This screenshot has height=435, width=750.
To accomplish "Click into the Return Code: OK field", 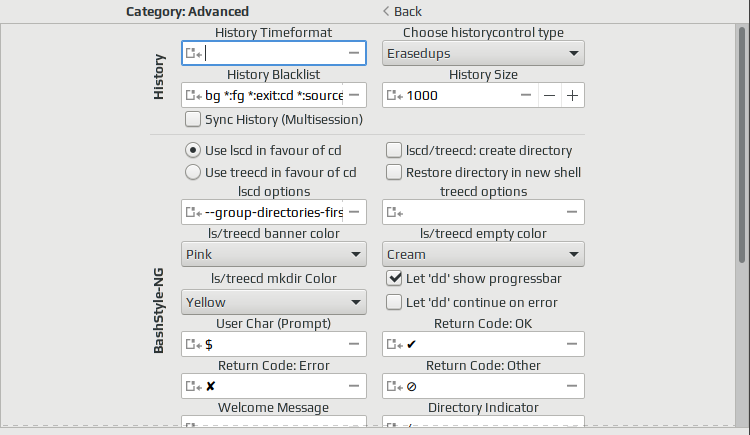I will [483, 344].
